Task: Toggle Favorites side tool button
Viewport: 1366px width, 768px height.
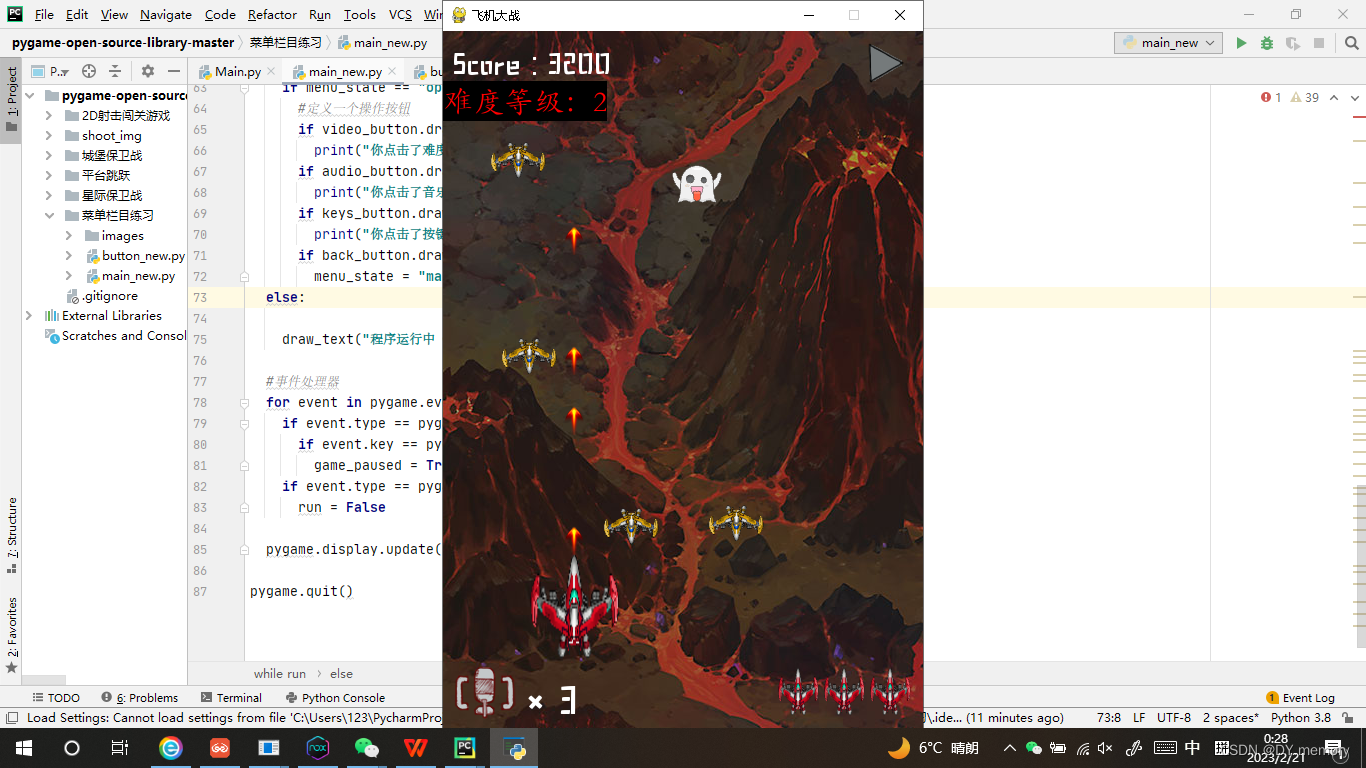Action: point(11,635)
